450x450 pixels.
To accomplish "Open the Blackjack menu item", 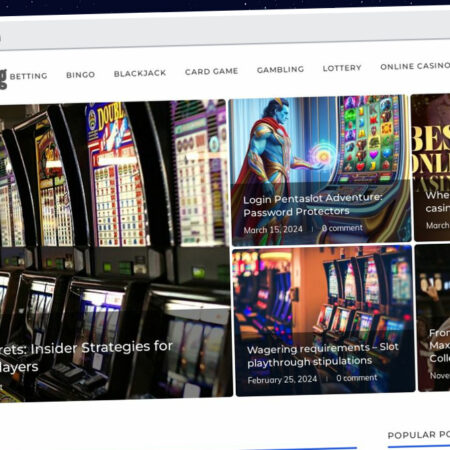I will [140, 73].
